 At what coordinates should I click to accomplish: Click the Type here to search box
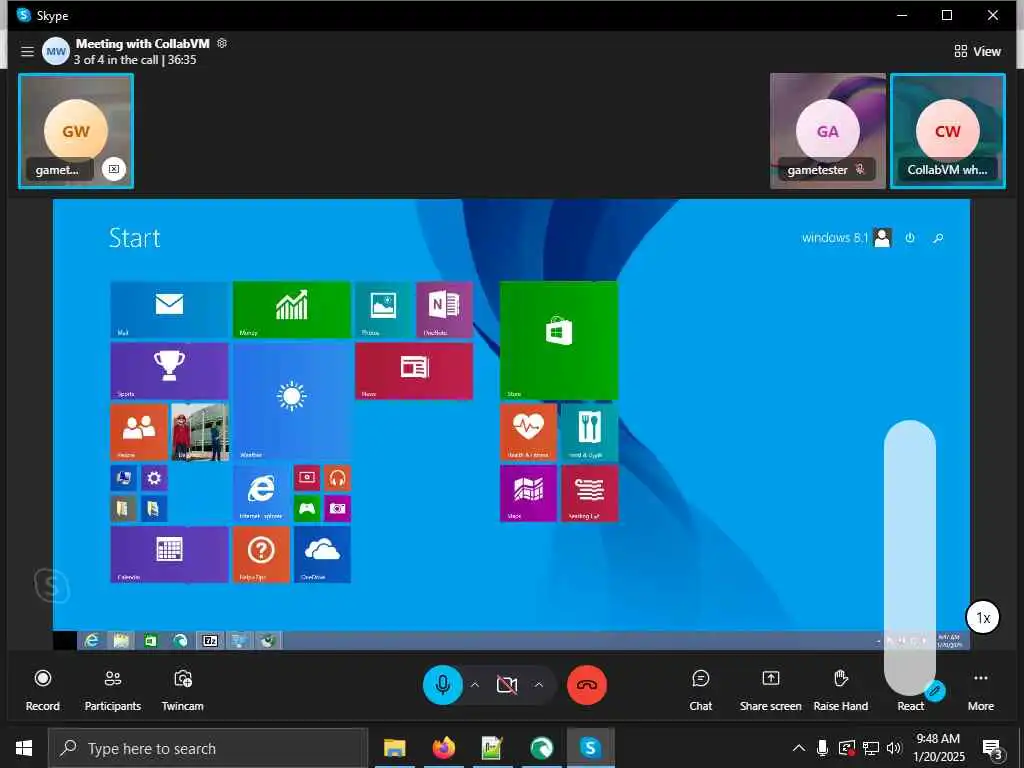coord(208,748)
